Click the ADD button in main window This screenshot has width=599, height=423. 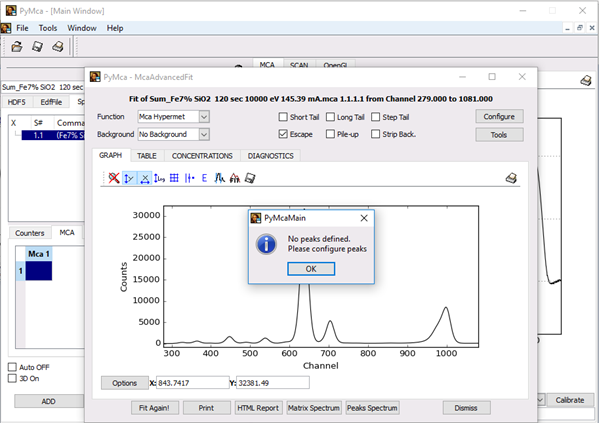point(49,401)
